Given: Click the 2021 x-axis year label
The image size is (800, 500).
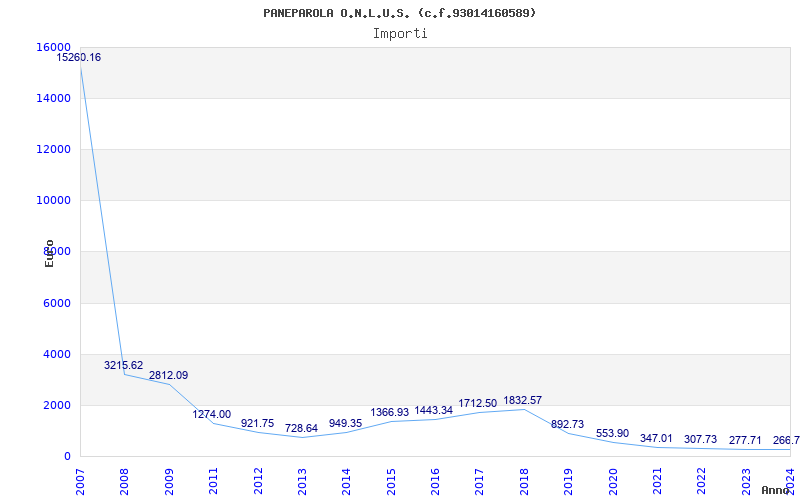Looking at the screenshot, I should (x=657, y=481).
